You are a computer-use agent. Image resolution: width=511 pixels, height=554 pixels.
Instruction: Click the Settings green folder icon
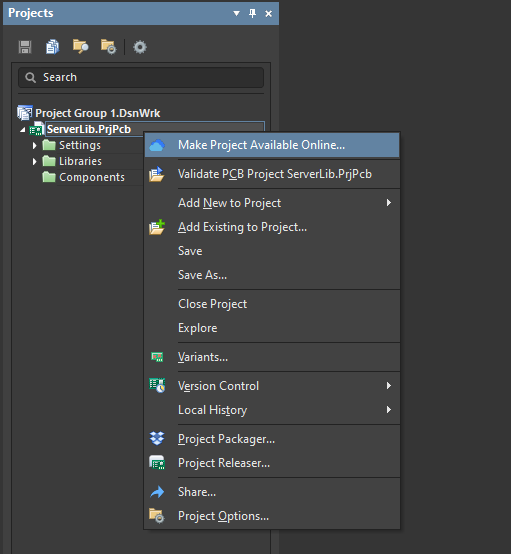[49, 145]
